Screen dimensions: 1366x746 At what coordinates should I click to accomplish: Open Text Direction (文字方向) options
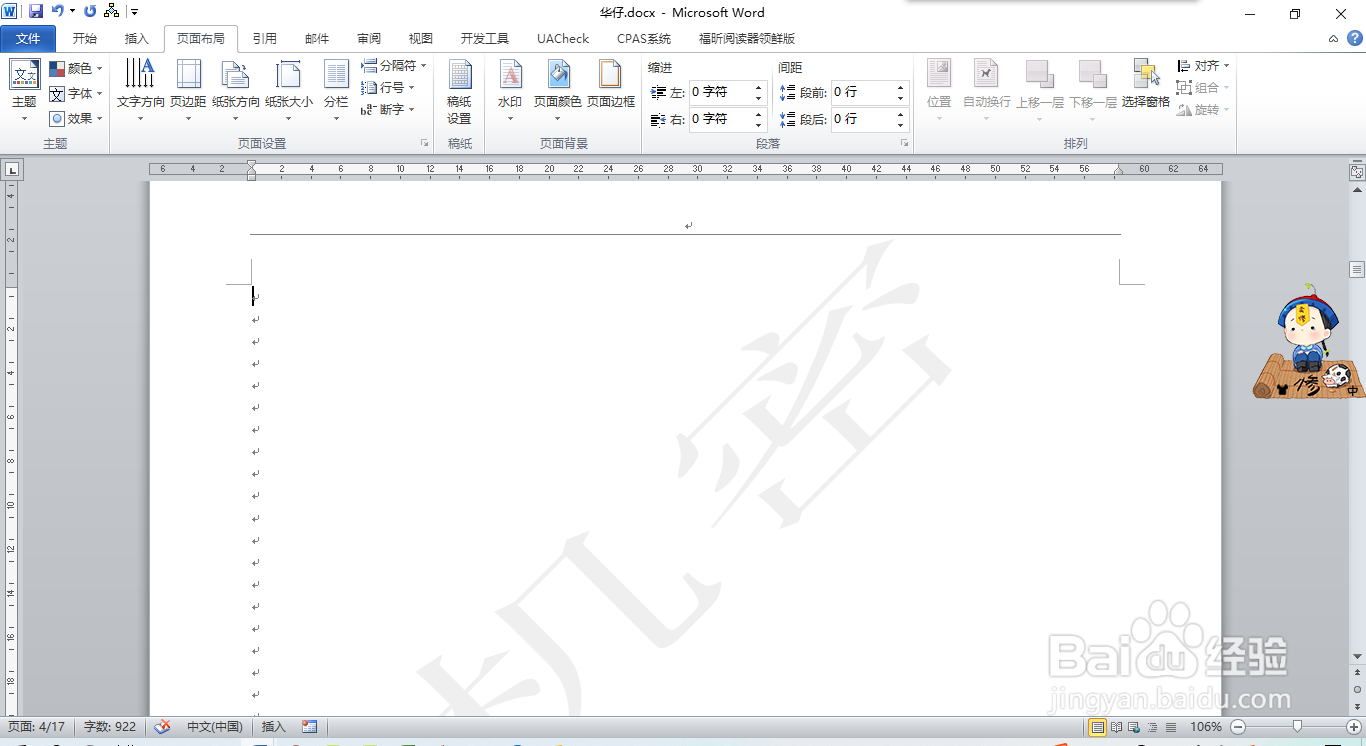[140, 90]
